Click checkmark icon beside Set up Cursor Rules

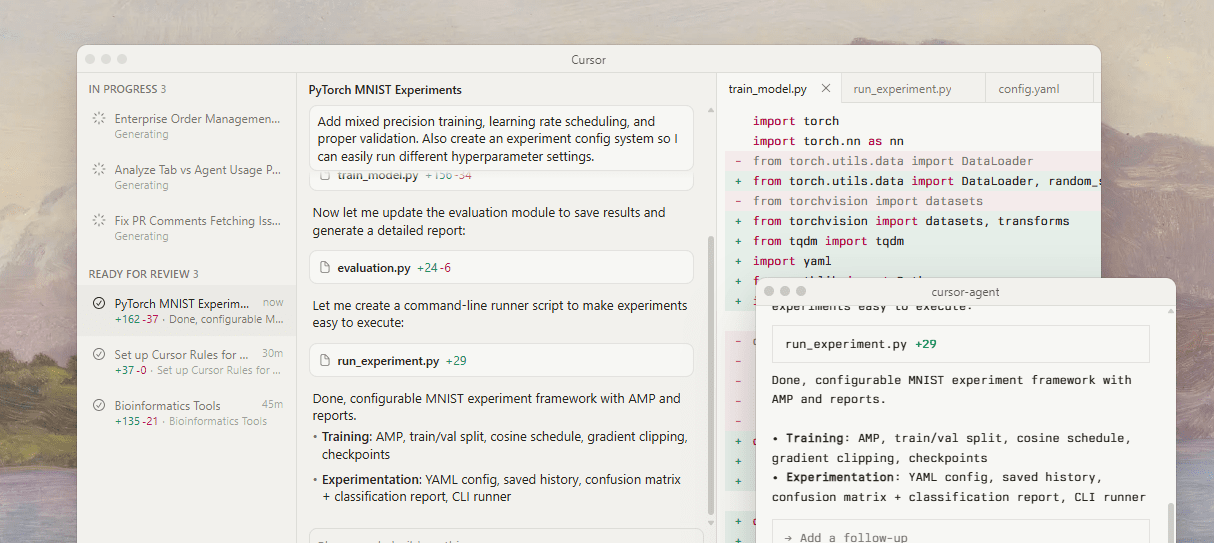tap(99, 355)
